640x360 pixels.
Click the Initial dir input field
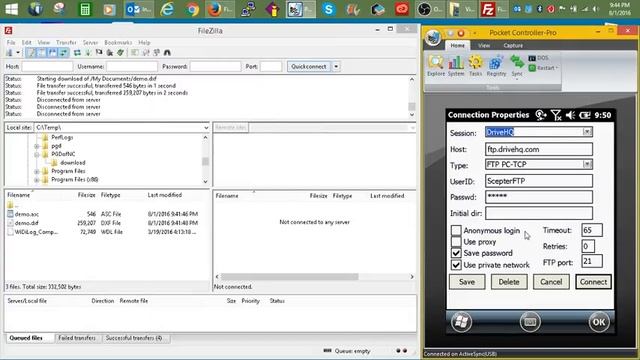click(x=539, y=213)
